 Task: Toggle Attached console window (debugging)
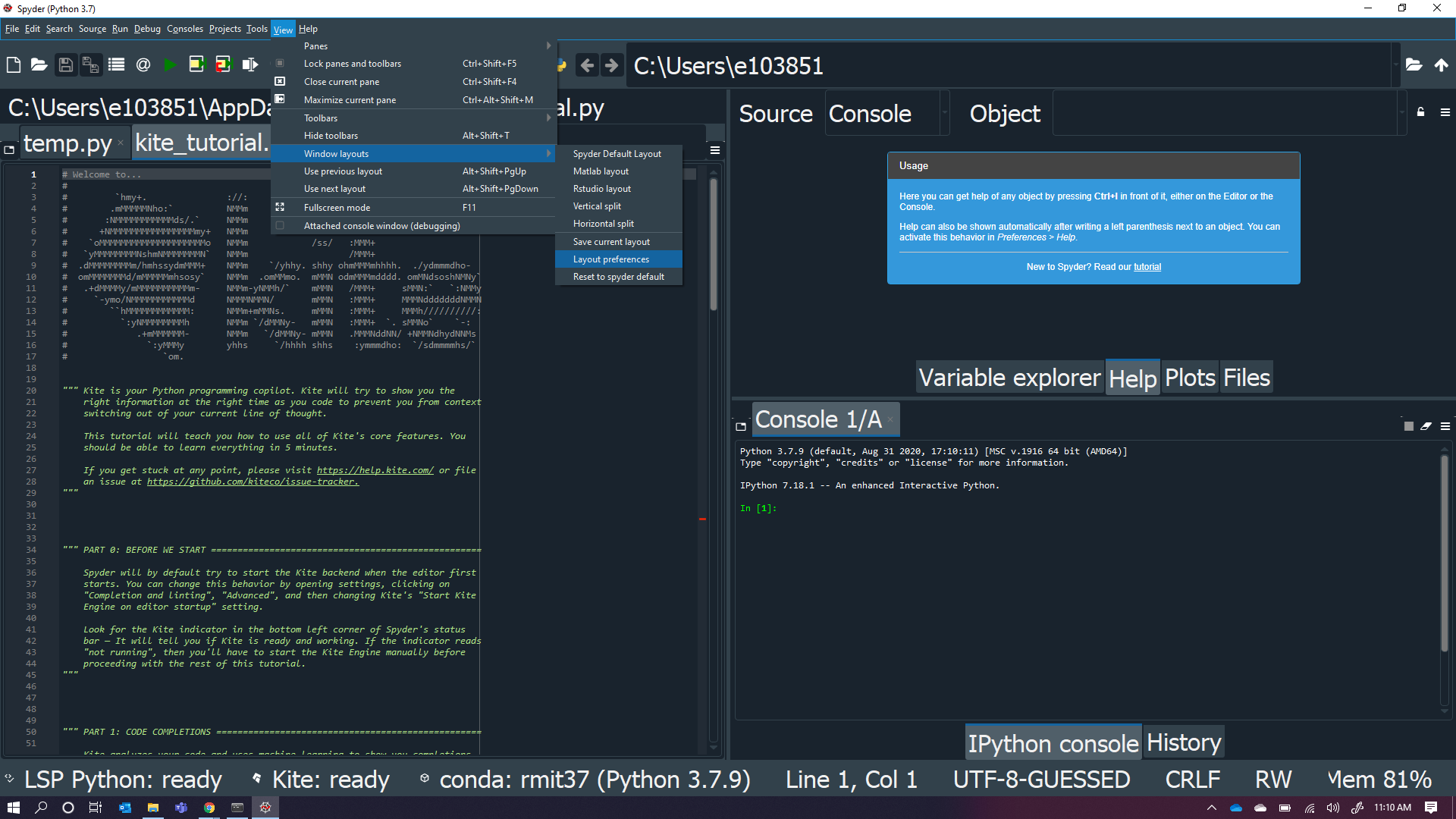coord(413,226)
